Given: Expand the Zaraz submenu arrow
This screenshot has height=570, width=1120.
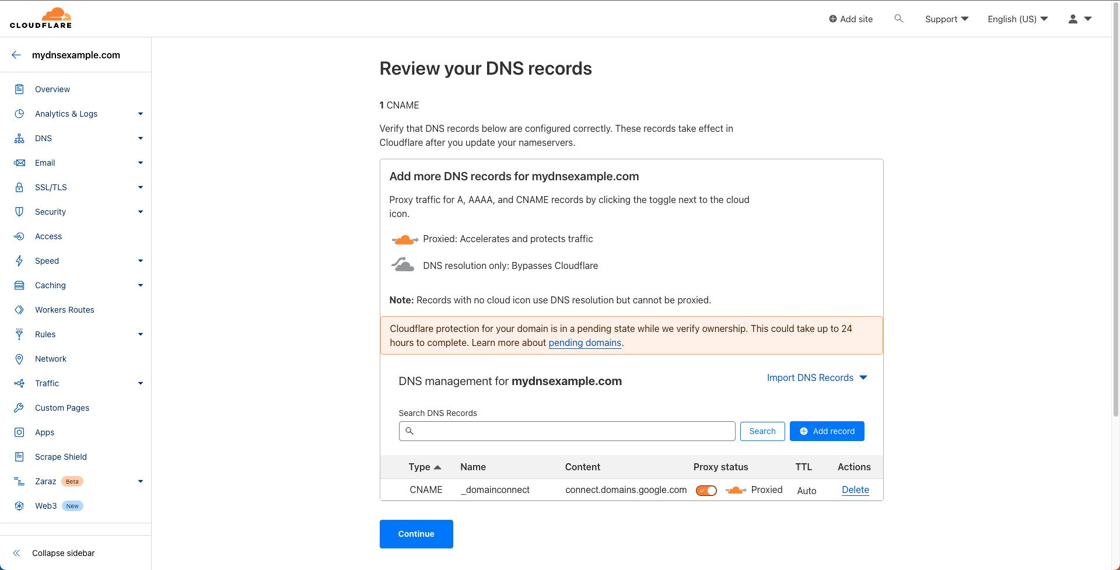Looking at the screenshot, I should click(141, 481).
